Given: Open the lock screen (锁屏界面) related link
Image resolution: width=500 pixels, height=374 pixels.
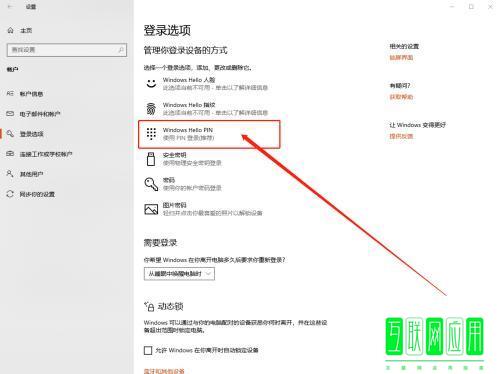Looking at the screenshot, I should pos(401,58).
